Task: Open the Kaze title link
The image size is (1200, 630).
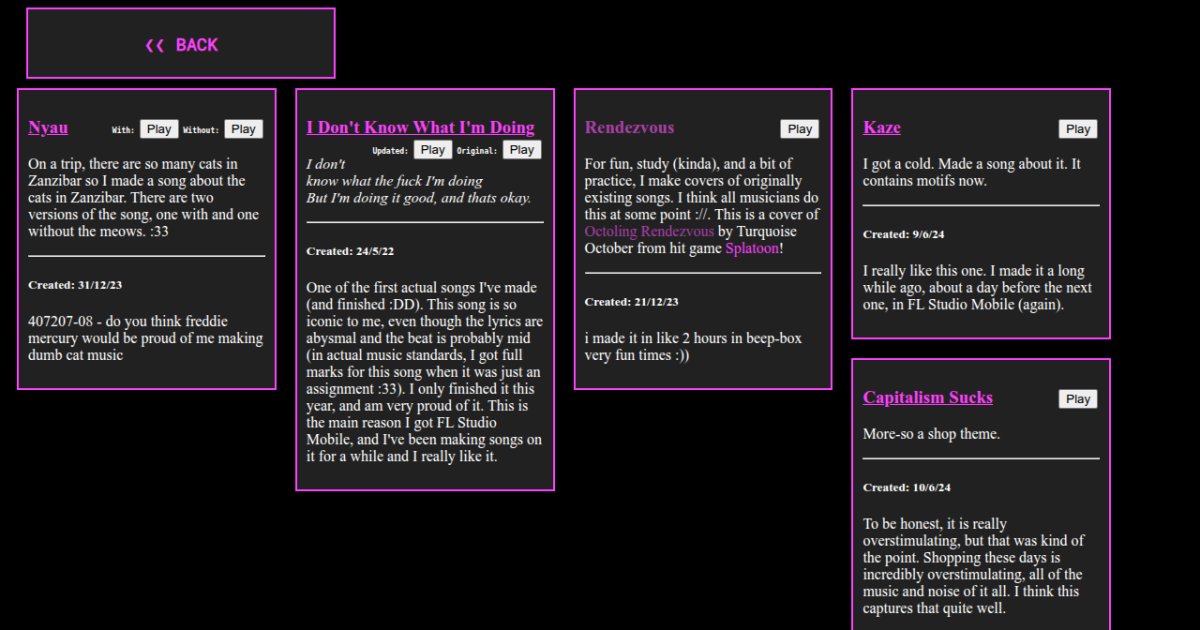Action: [x=881, y=128]
